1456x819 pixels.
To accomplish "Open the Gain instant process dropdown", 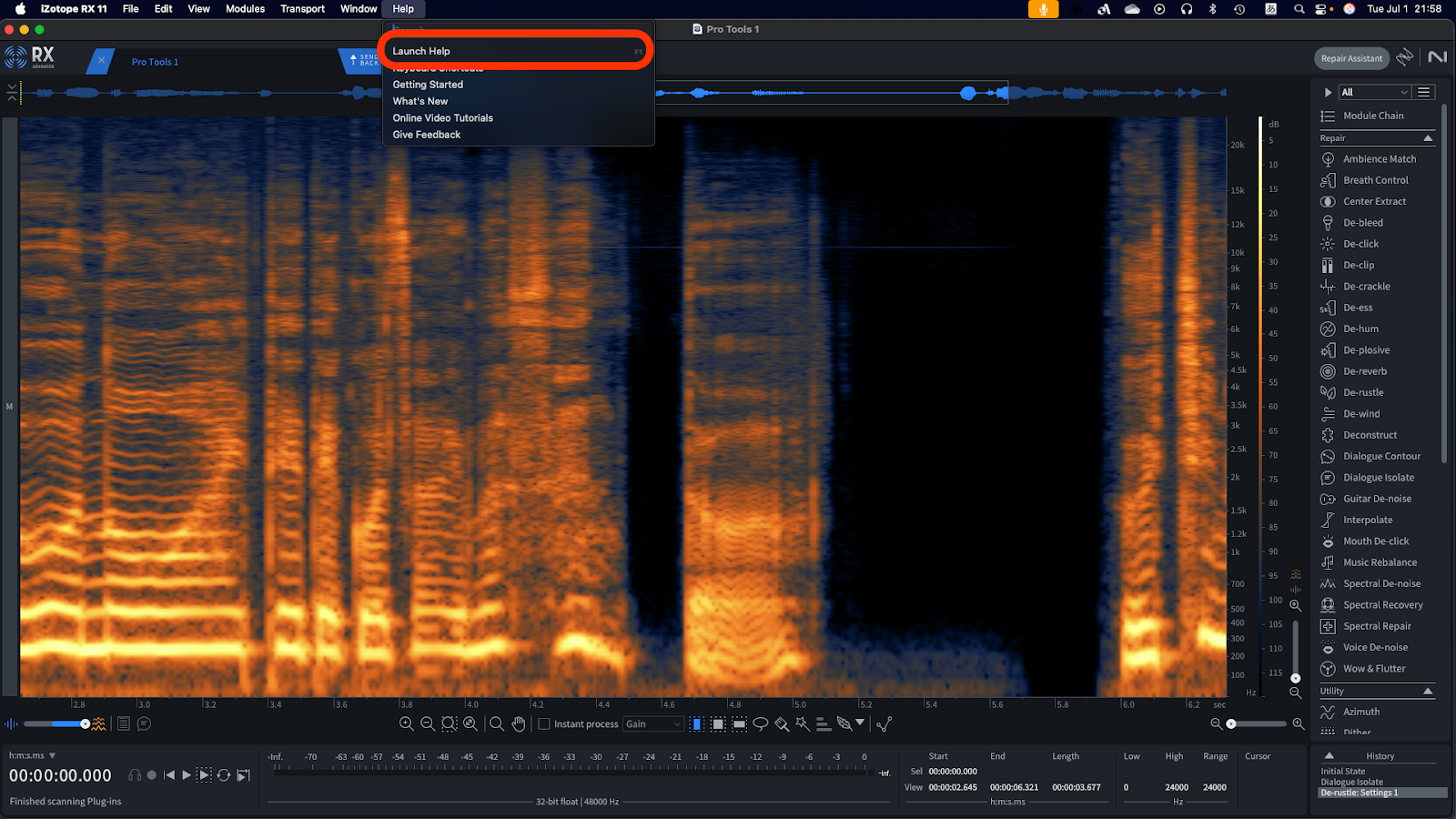I will tap(652, 724).
